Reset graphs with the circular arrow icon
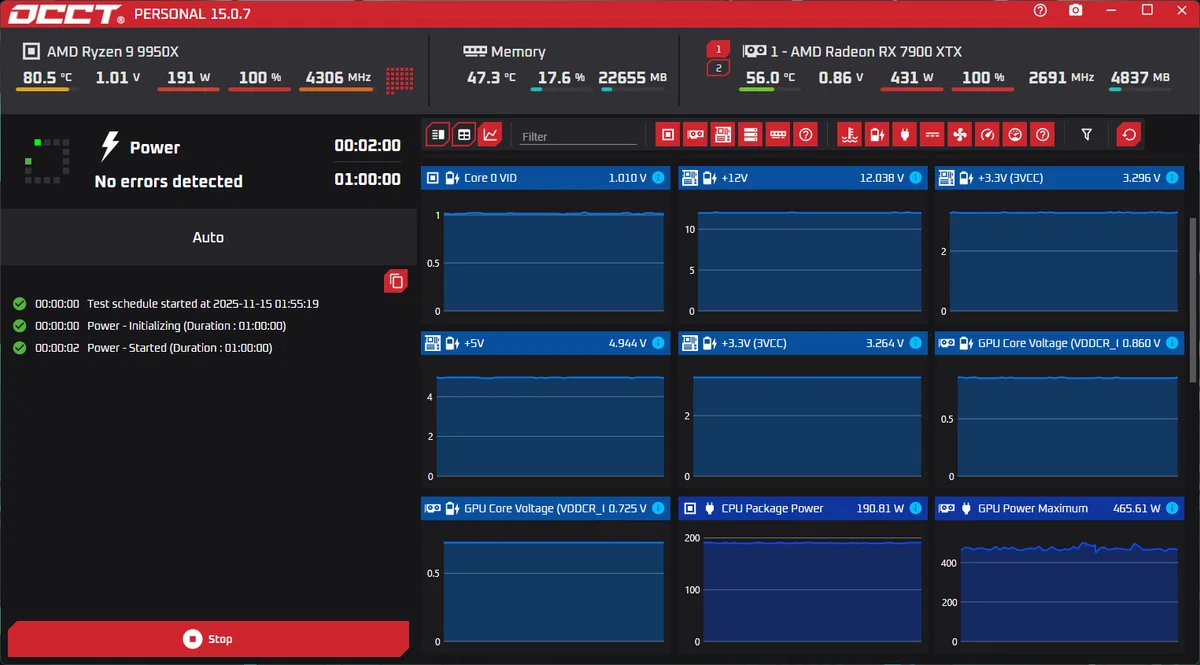Screen dimensions: 1200x665 click(x=1130, y=134)
